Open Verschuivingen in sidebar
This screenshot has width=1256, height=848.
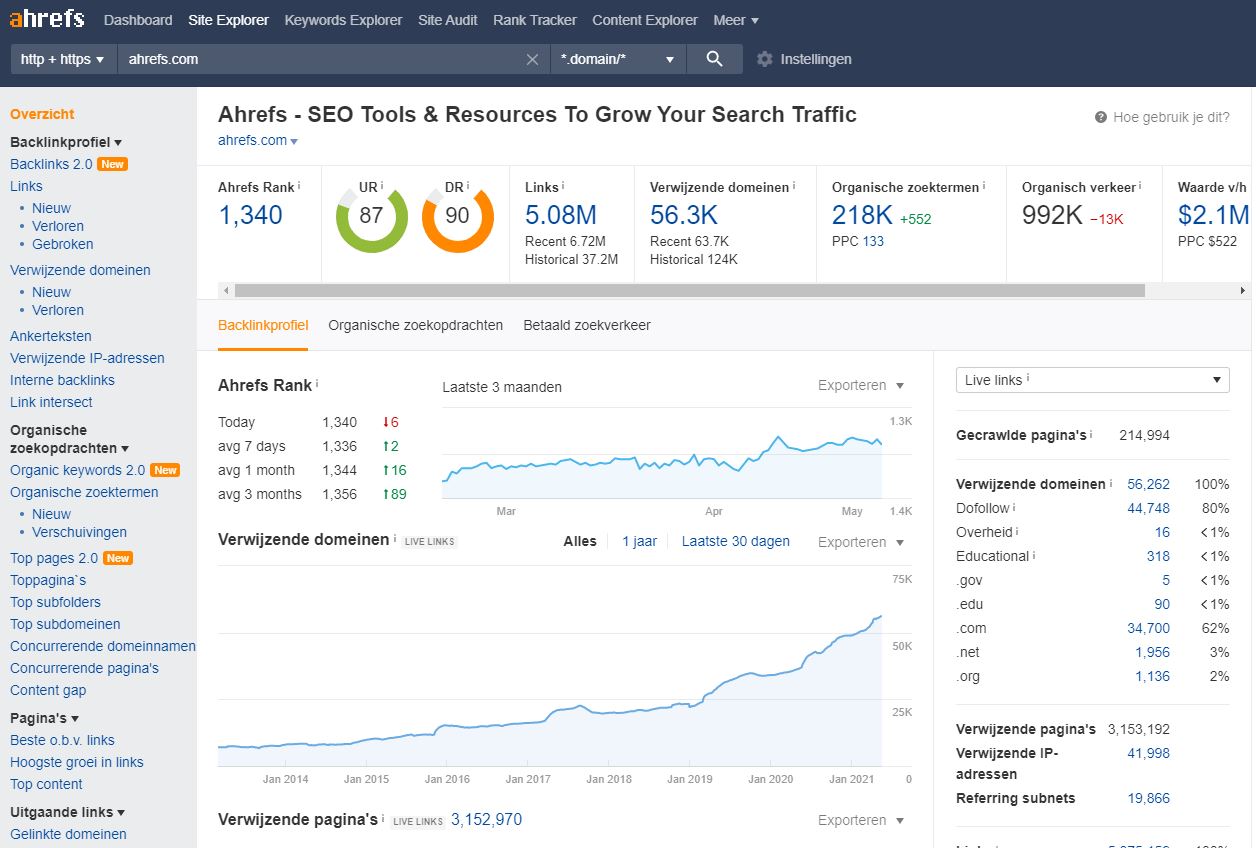pos(79,532)
